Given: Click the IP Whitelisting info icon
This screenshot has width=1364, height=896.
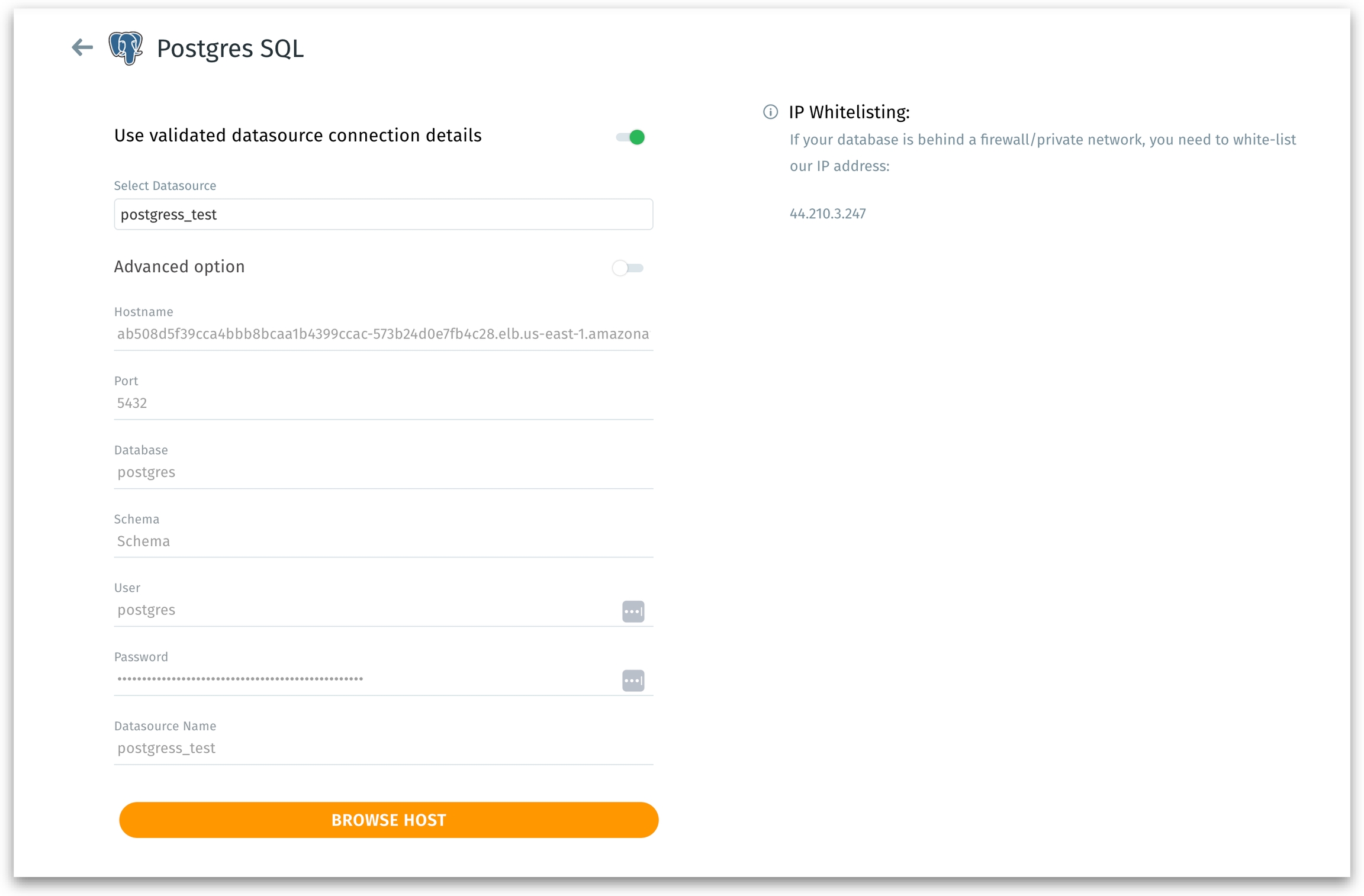Looking at the screenshot, I should 770,112.
